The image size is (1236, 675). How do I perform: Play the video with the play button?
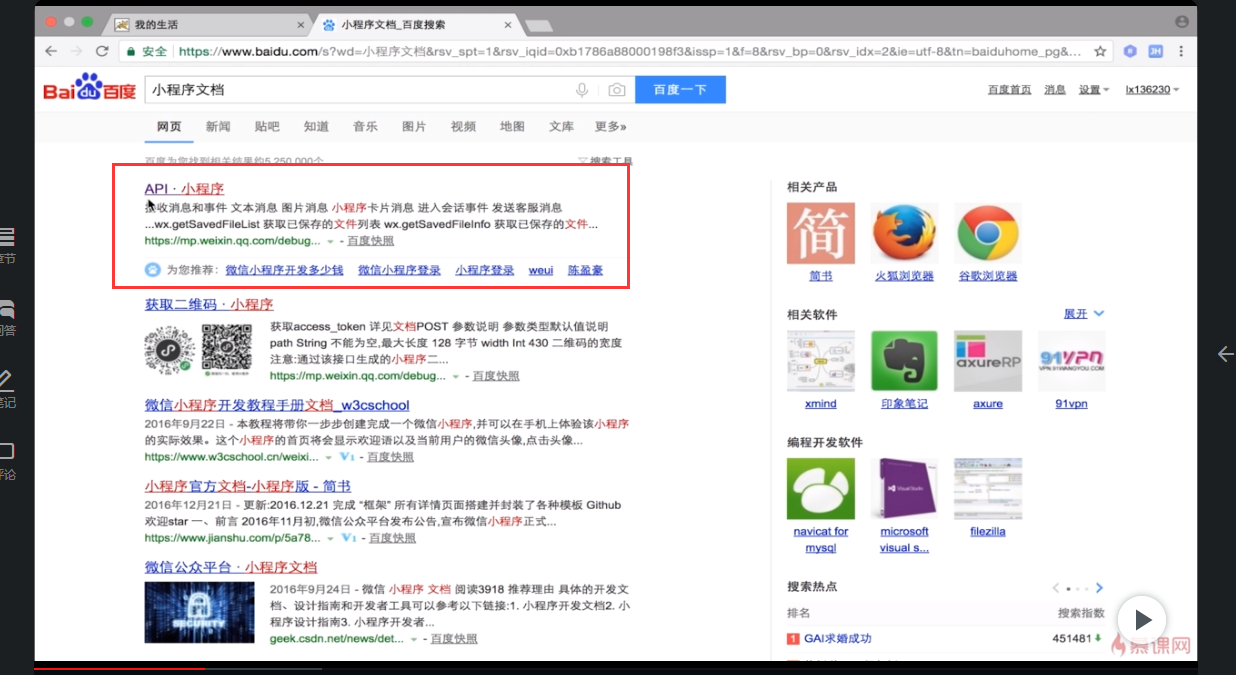point(1142,620)
